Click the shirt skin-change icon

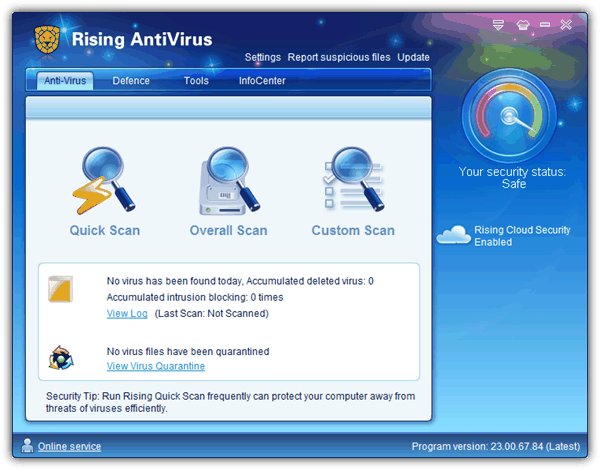[x=523, y=25]
